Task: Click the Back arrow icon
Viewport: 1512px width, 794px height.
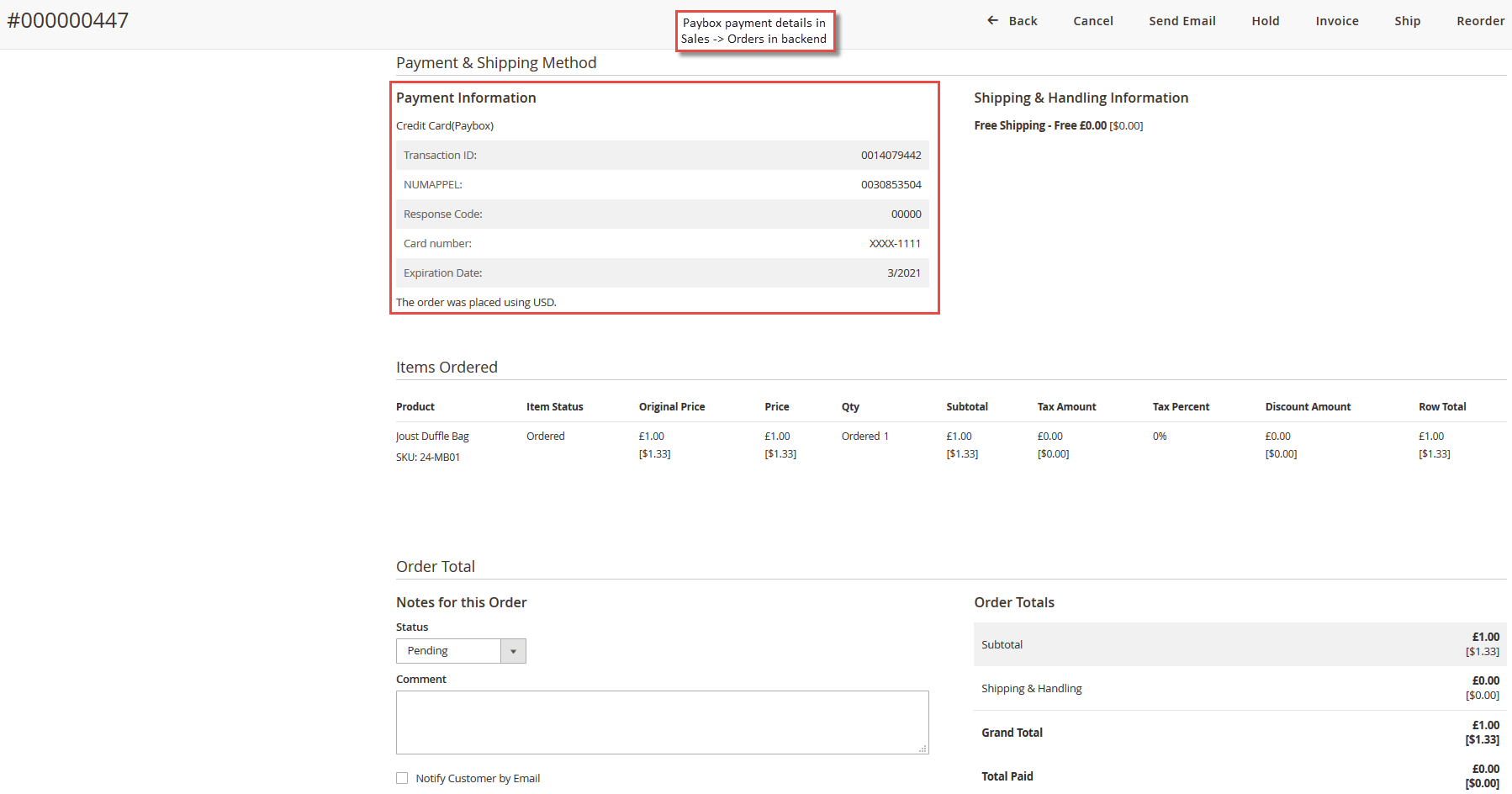Action: click(992, 20)
